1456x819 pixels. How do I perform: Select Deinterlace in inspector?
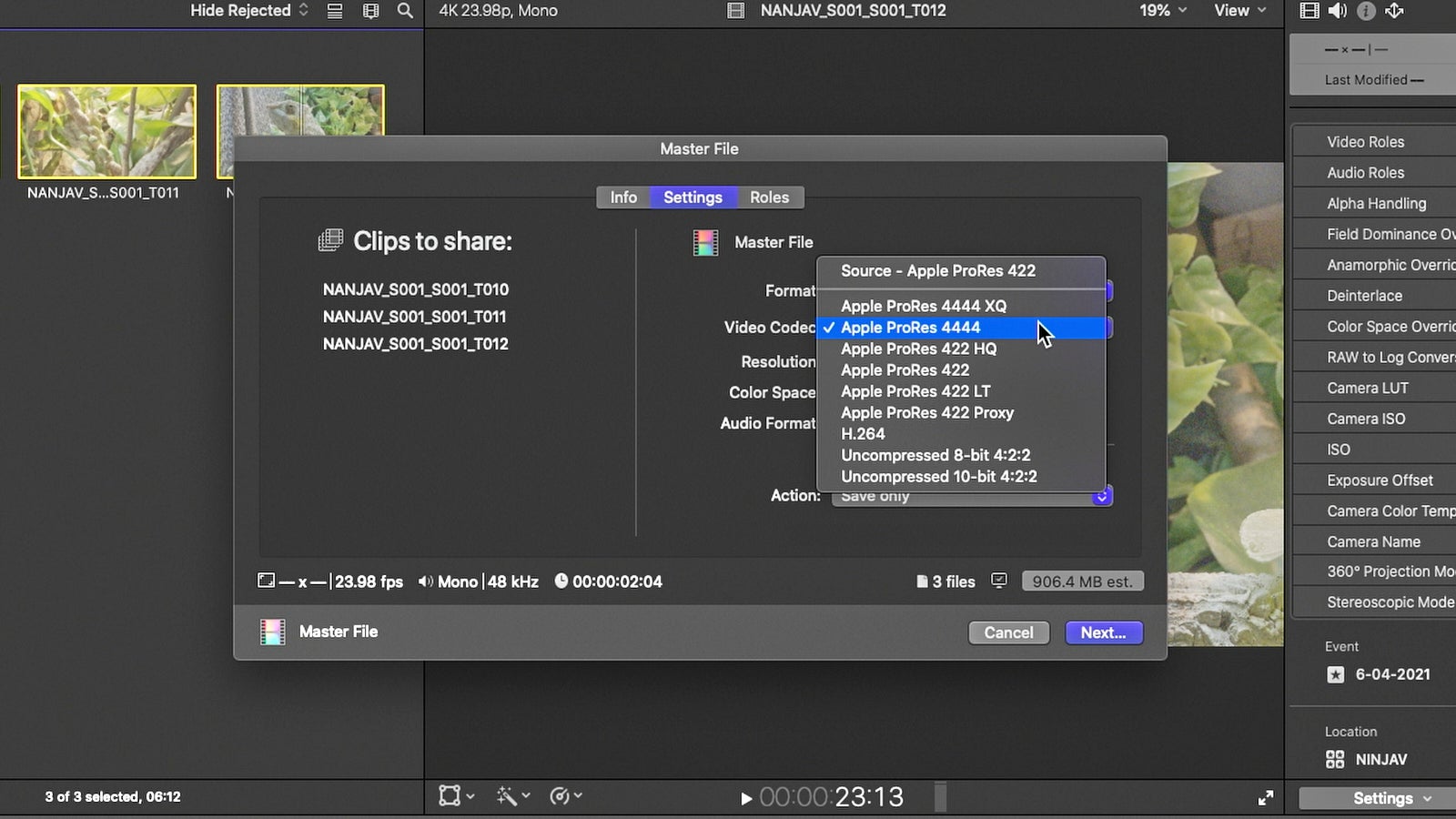1364,296
